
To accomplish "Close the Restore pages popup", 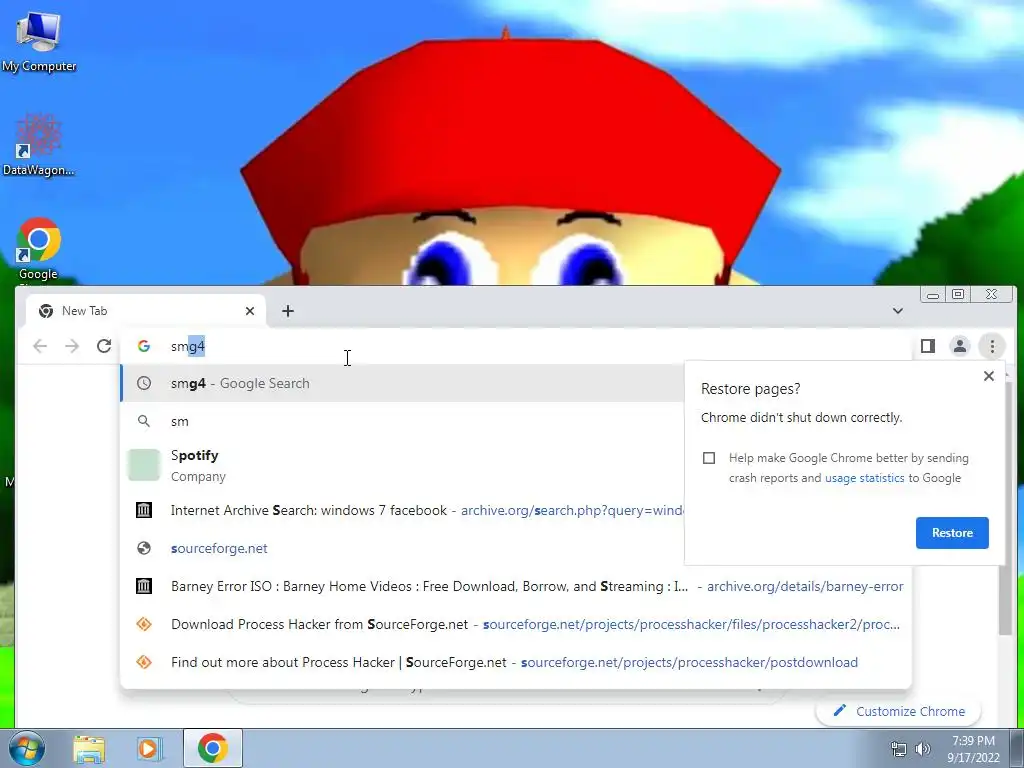I will tap(989, 376).
